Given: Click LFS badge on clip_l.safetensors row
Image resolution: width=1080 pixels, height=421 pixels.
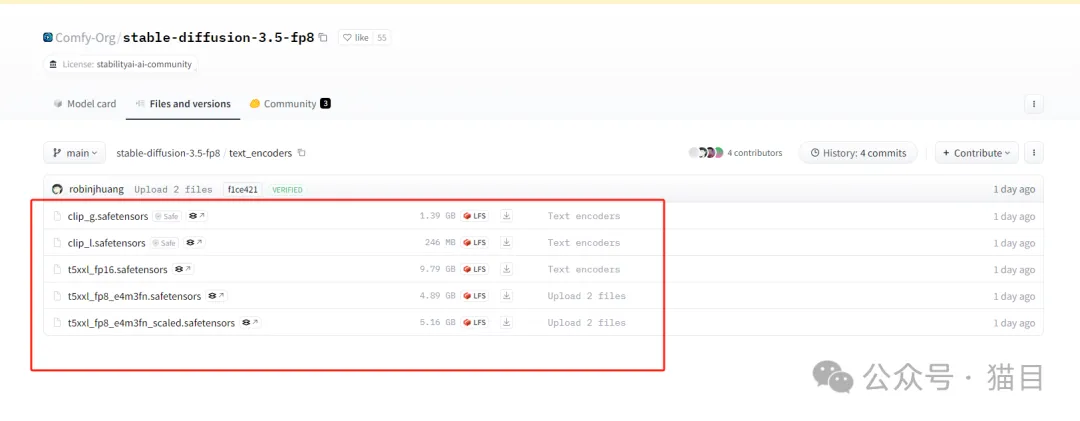Looking at the screenshot, I should [475, 243].
